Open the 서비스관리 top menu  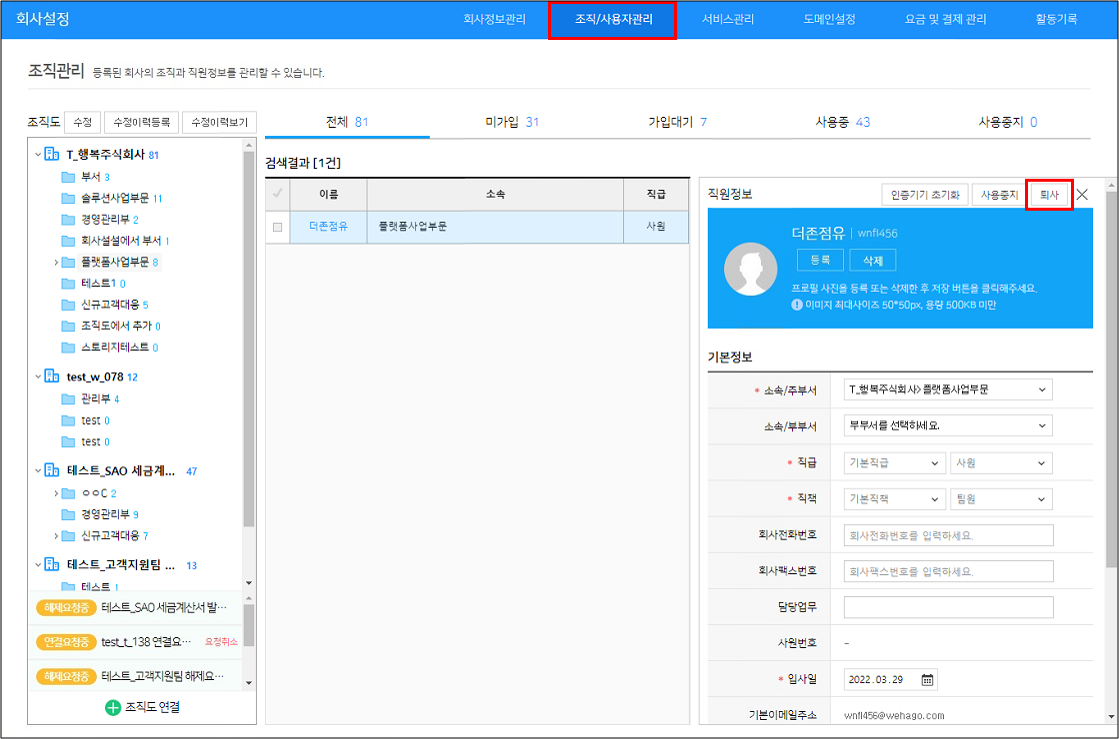pyautogui.click(x=727, y=19)
